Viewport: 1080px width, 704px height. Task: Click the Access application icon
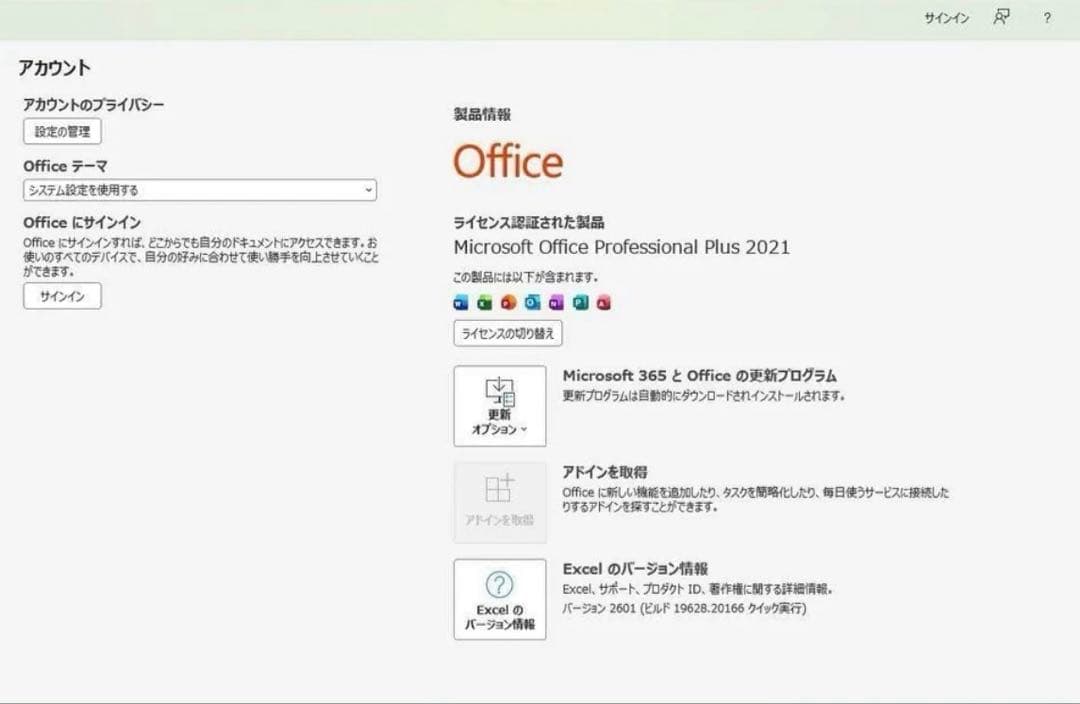tap(602, 301)
